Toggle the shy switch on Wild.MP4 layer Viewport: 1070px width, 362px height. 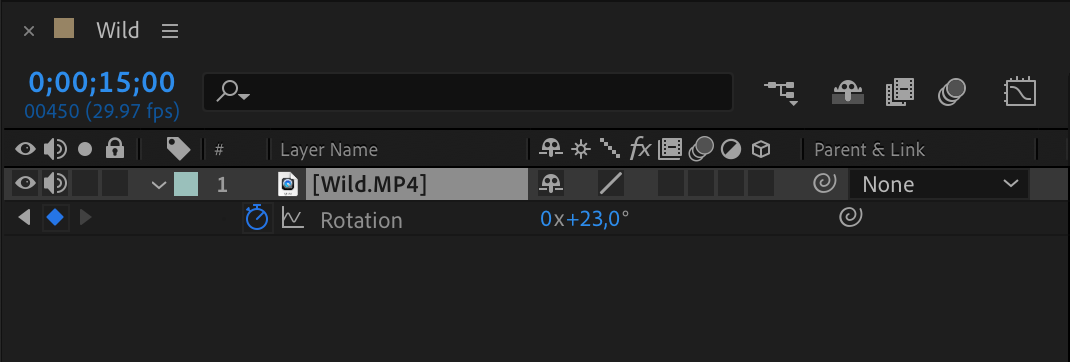[551, 183]
